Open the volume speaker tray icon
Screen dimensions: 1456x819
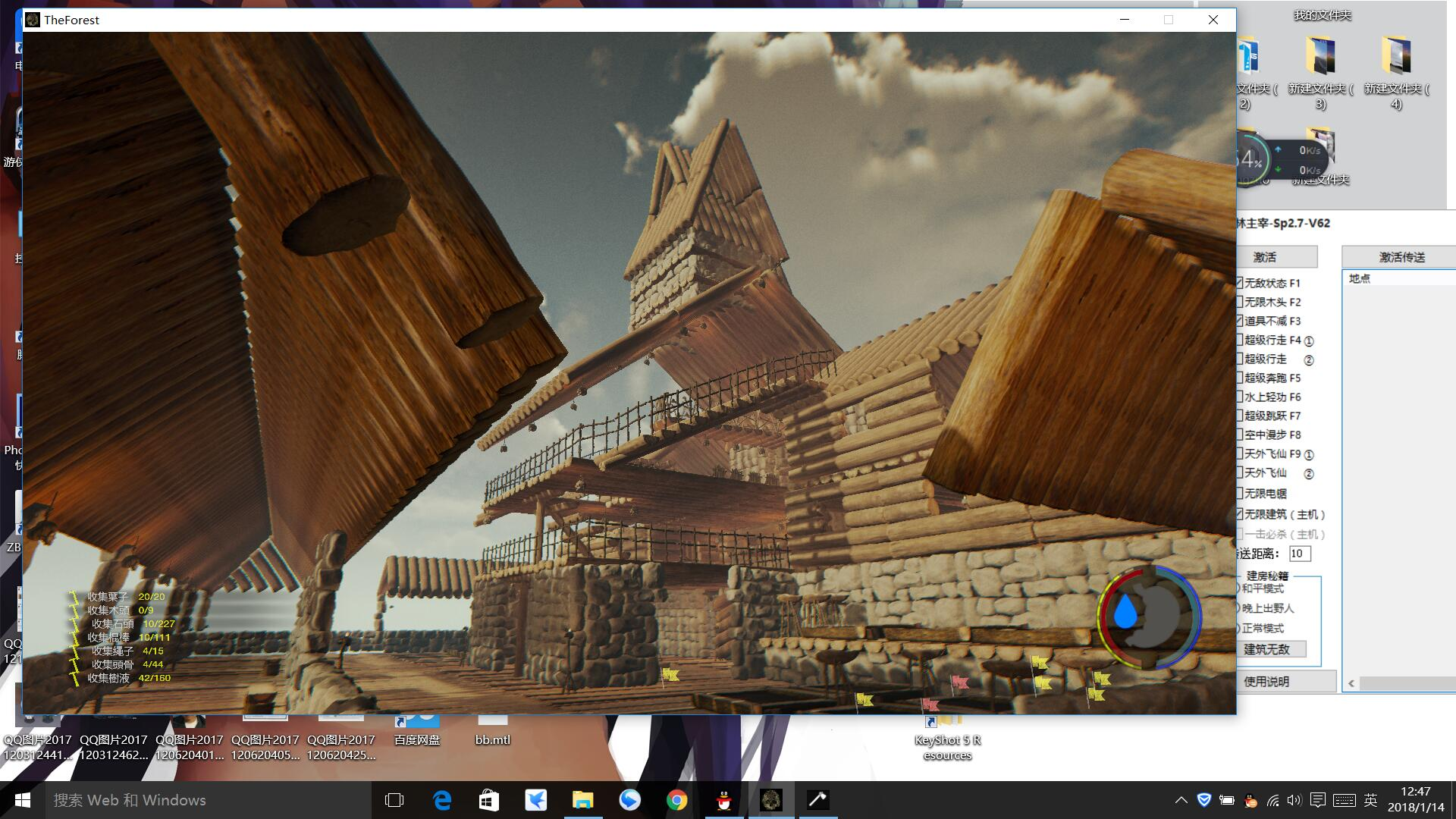coord(1294,800)
